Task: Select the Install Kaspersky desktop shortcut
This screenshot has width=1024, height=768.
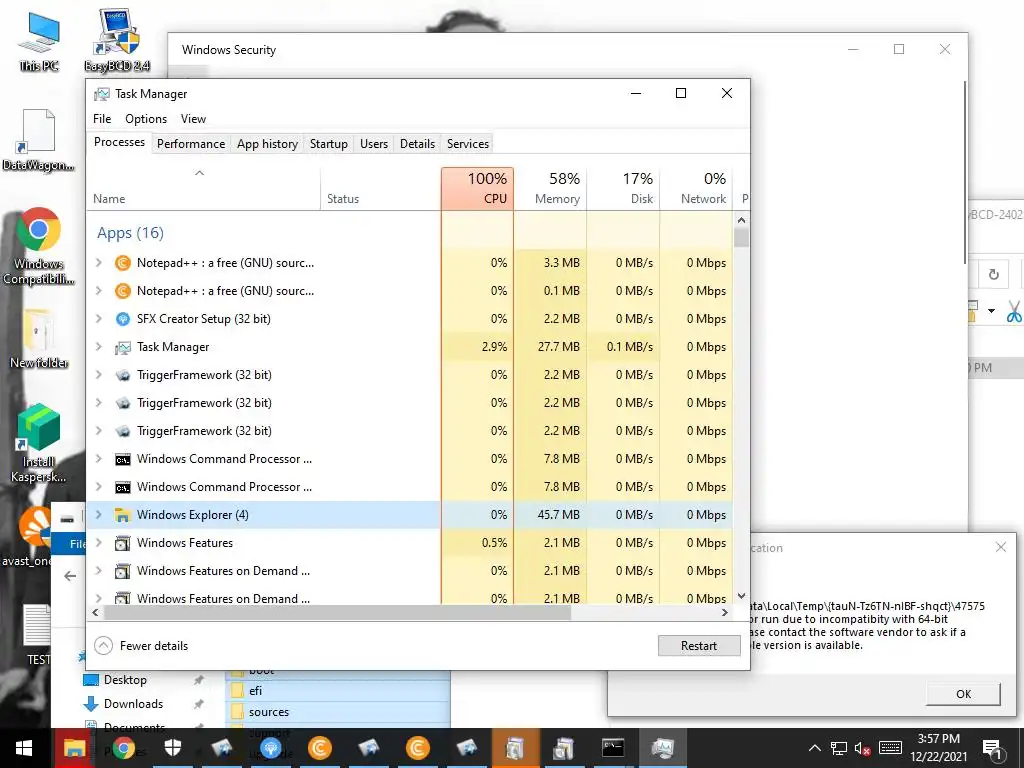Action: pos(39,444)
